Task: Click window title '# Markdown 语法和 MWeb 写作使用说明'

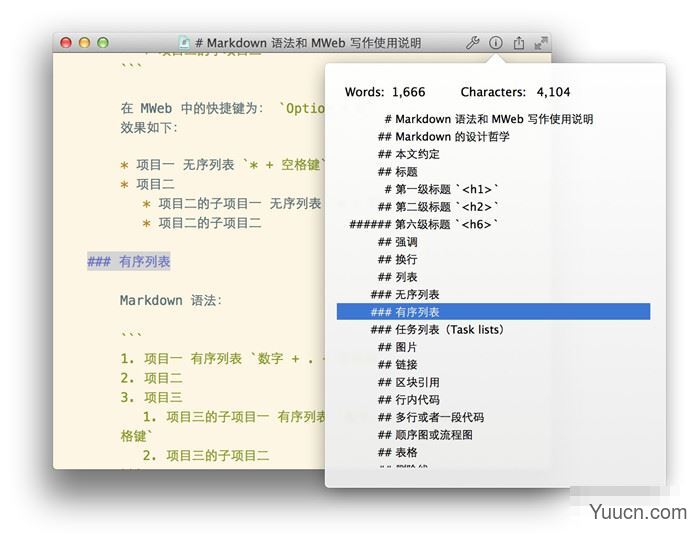Action: coord(308,43)
